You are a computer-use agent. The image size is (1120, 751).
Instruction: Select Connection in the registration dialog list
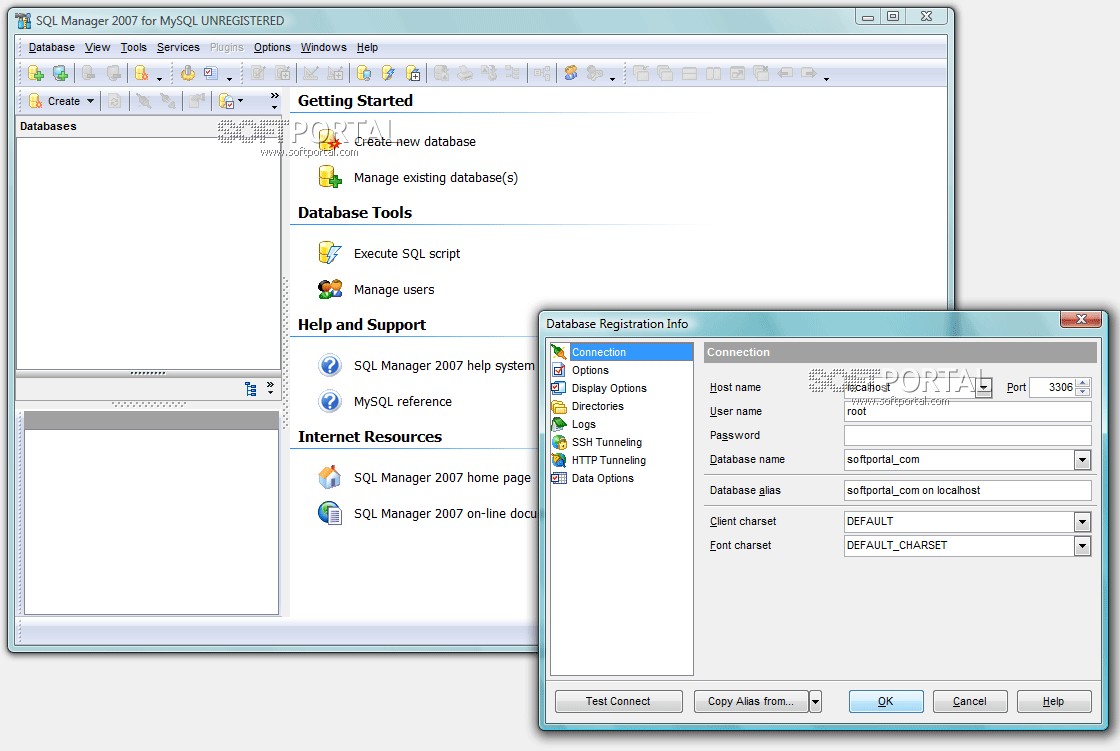point(621,352)
